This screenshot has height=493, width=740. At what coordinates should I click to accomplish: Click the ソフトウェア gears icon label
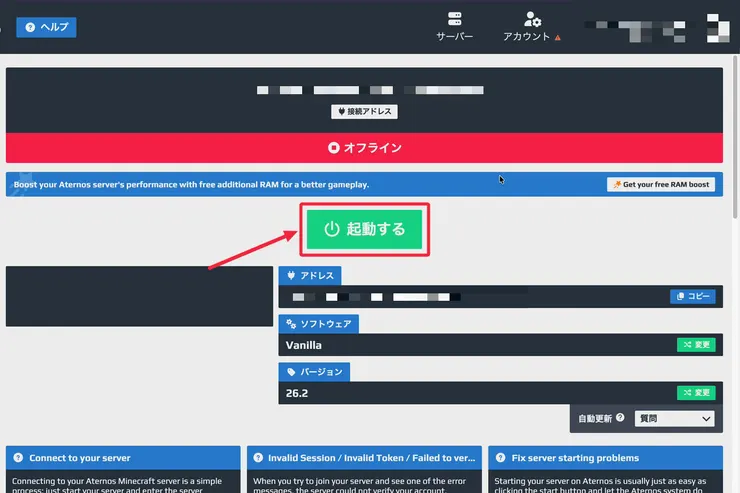coord(319,324)
